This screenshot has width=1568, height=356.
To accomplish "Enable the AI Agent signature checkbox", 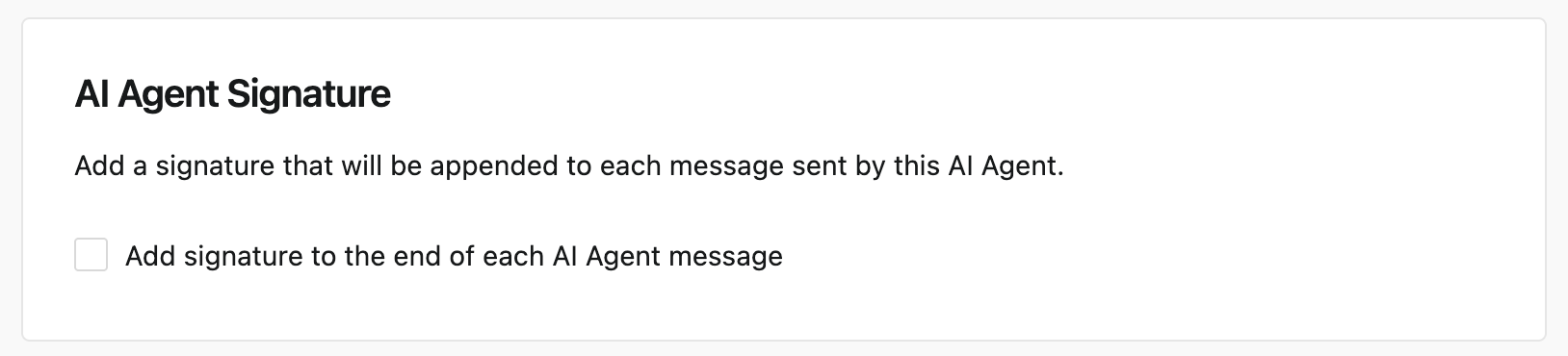I will (x=91, y=256).
